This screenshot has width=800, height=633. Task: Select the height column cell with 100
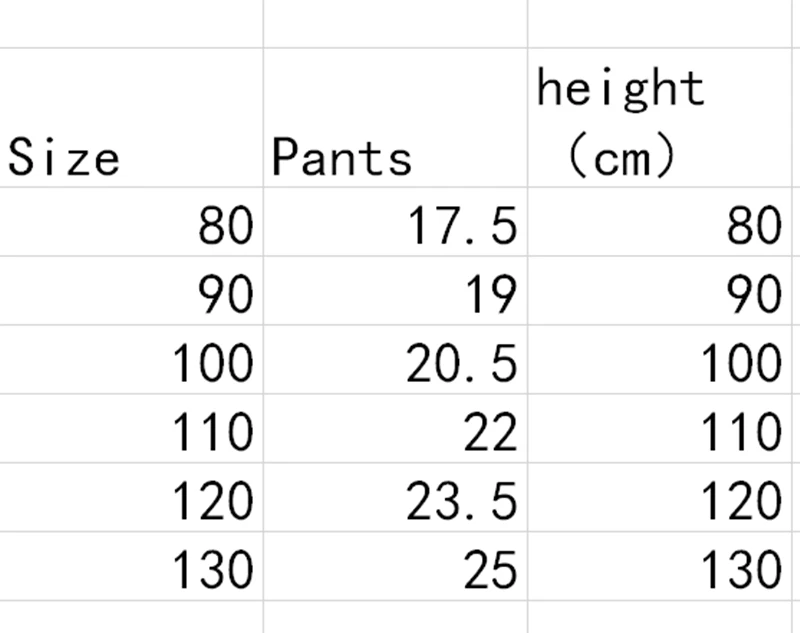[x=659, y=360]
